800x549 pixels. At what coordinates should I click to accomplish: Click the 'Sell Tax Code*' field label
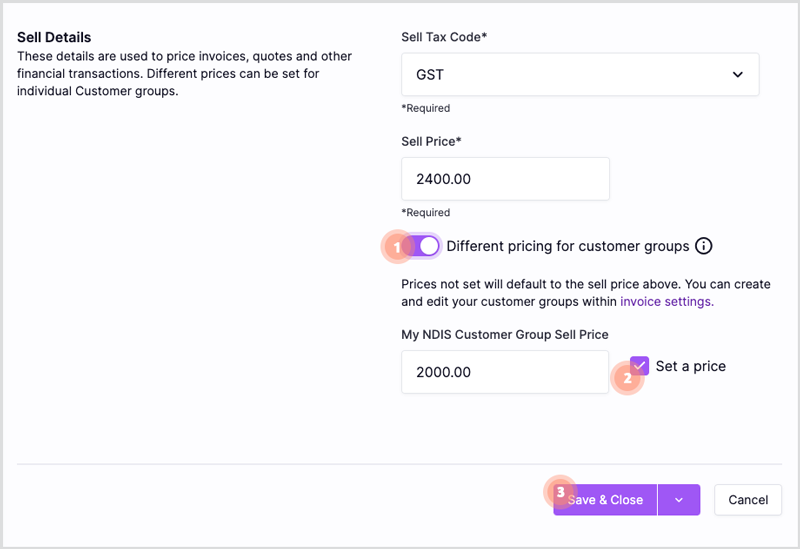tap(444, 37)
